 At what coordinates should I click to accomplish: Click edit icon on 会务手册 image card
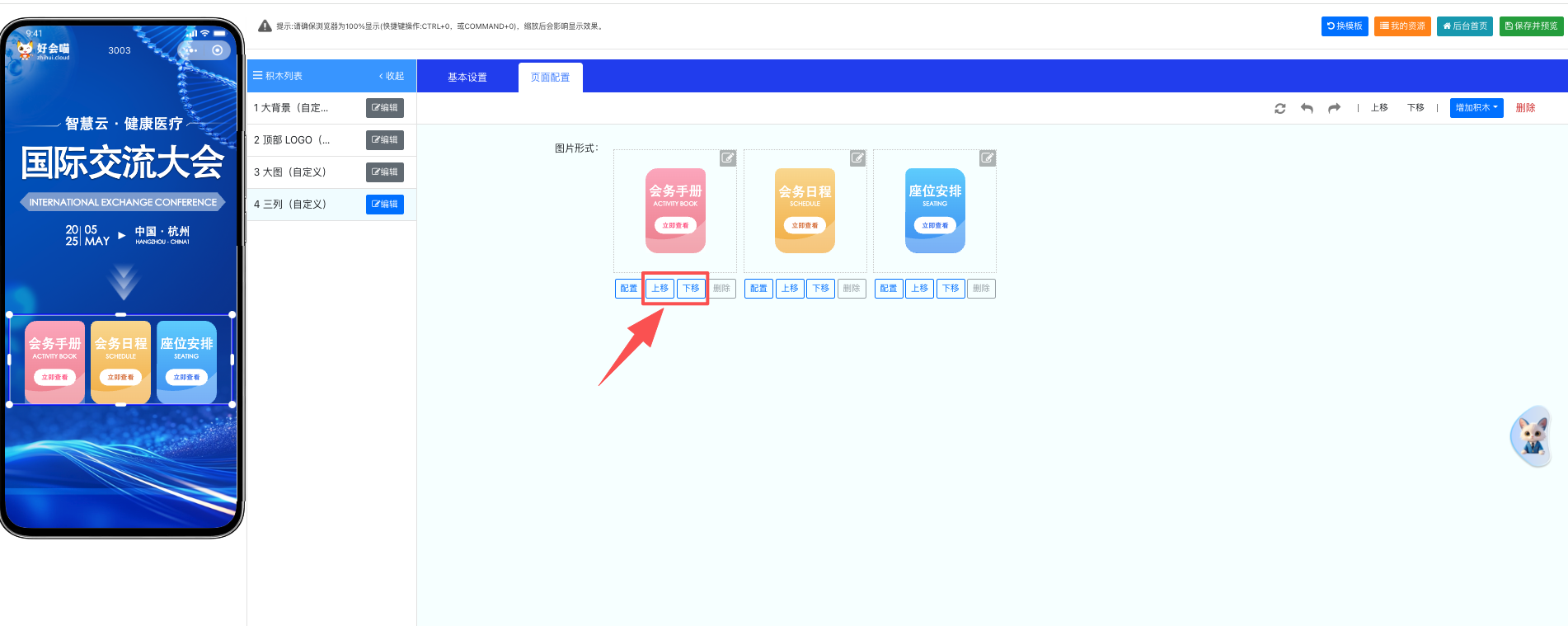[x=727, y=158]
